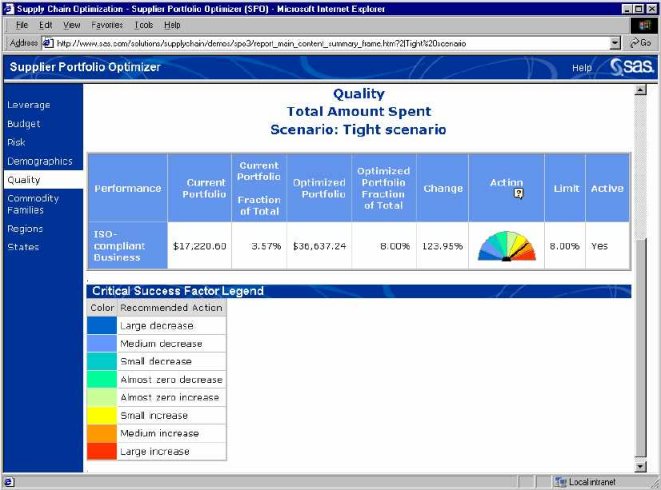This screenshot has width=661, height=490.
Task: Click the scrollbar down arrow
Action: [640, 466]
